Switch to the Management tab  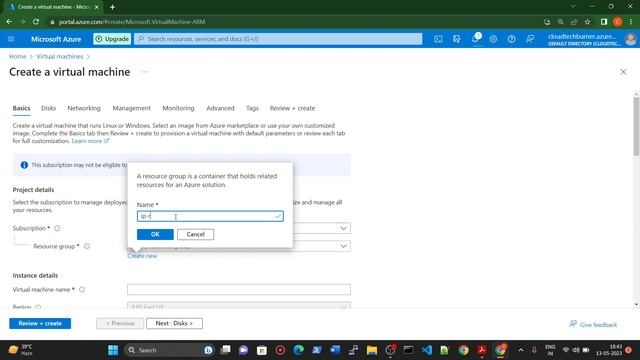(131, 108)
